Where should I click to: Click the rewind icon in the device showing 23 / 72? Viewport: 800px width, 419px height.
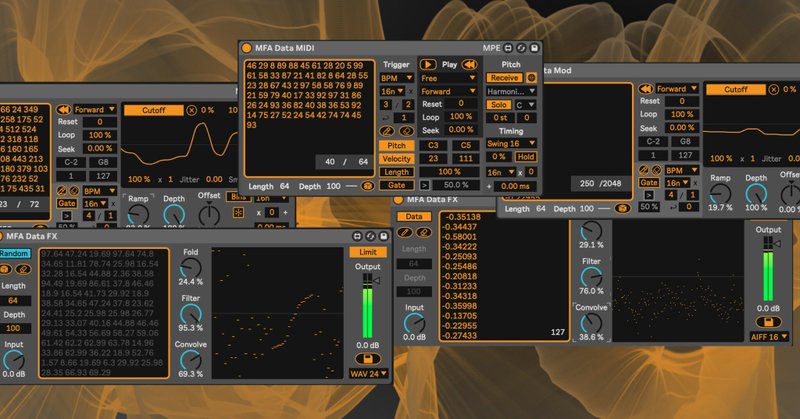tap(63, 110)
